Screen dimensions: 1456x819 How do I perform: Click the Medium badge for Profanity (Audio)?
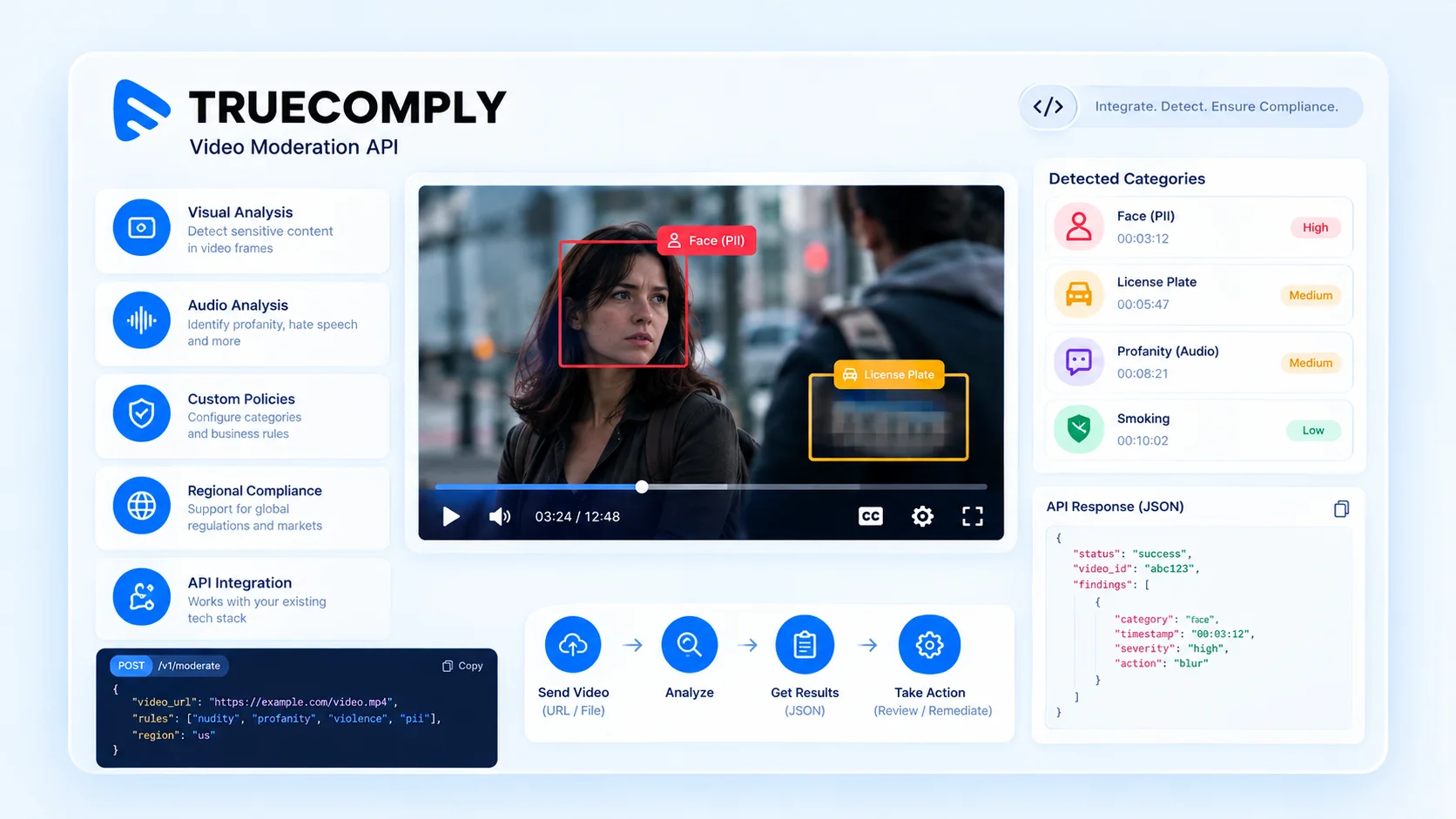click(x=1311, y=363)
